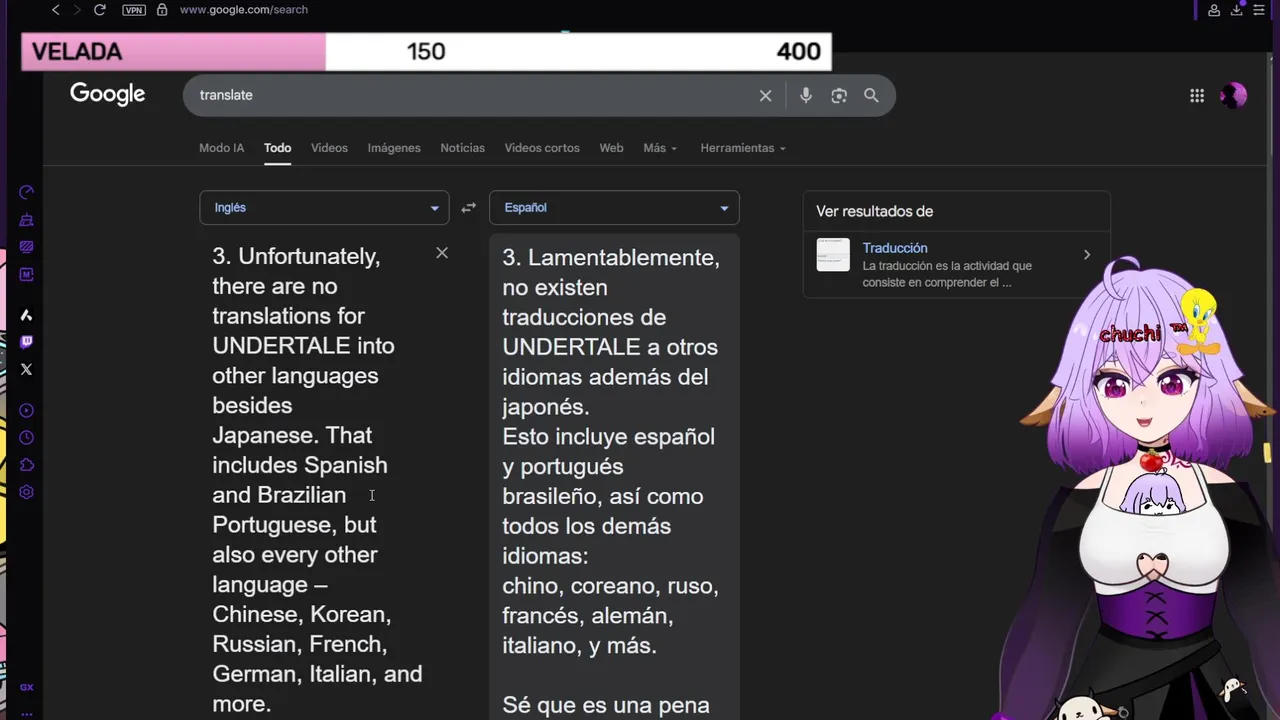The height and width of the screenshot is (720, 1280).
Task: Start voice search with microphone
Action: (806, 96)
